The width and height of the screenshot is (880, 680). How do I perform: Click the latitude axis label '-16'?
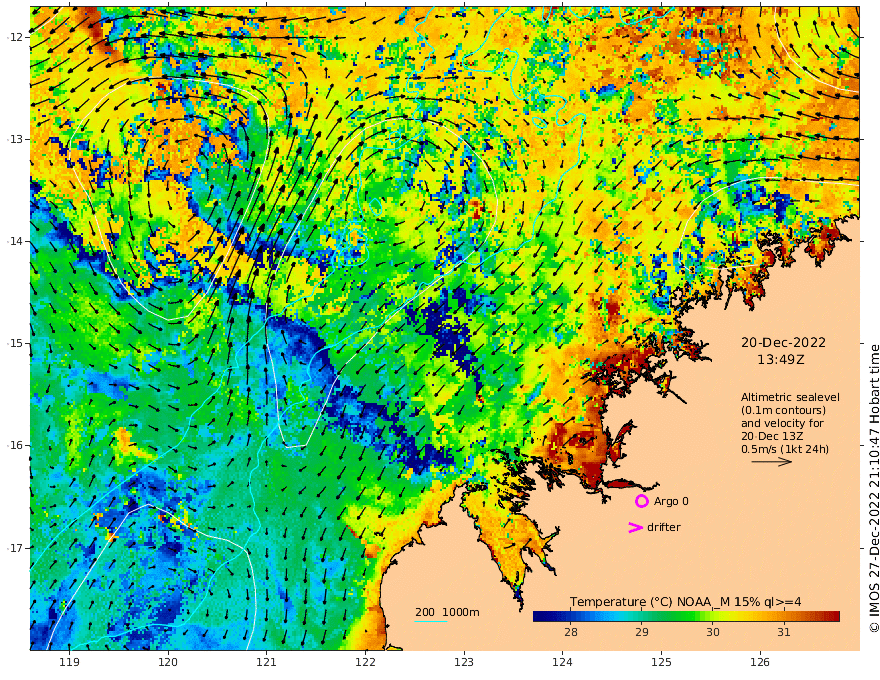15,445
